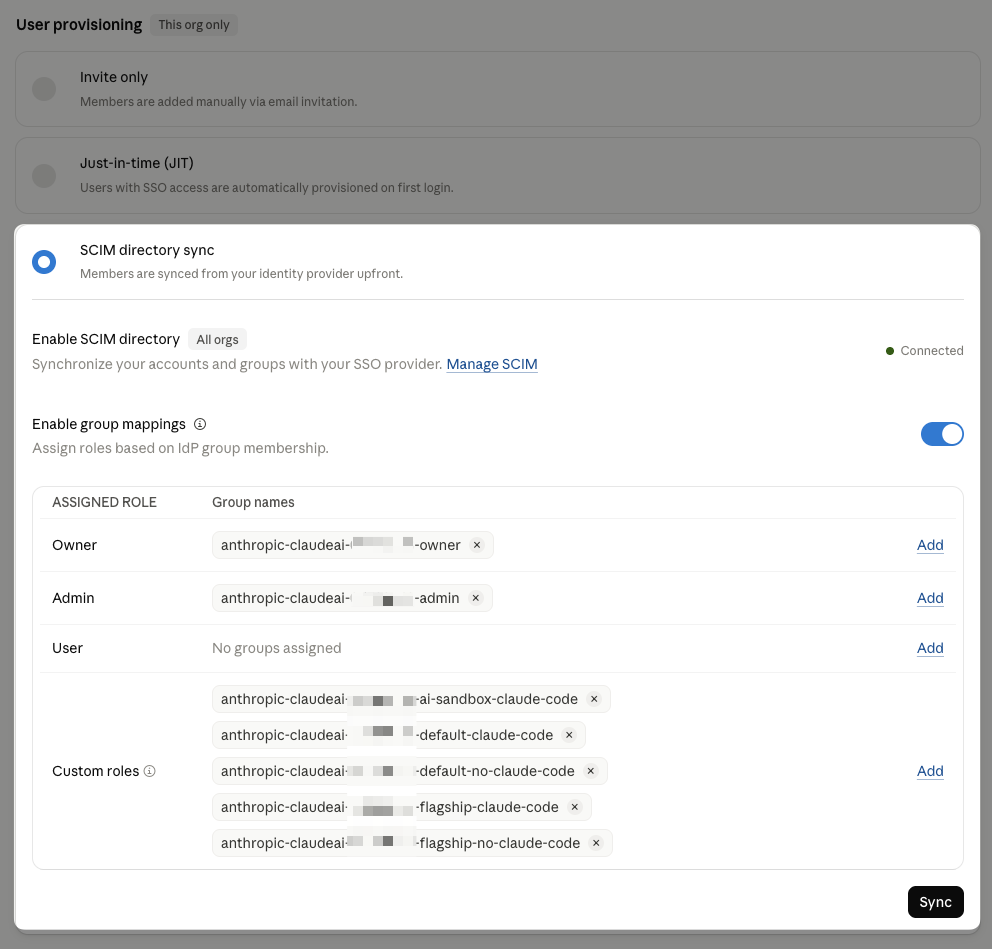Add a group to the Admin role
The image size is (992, 949).
point(930,598)
